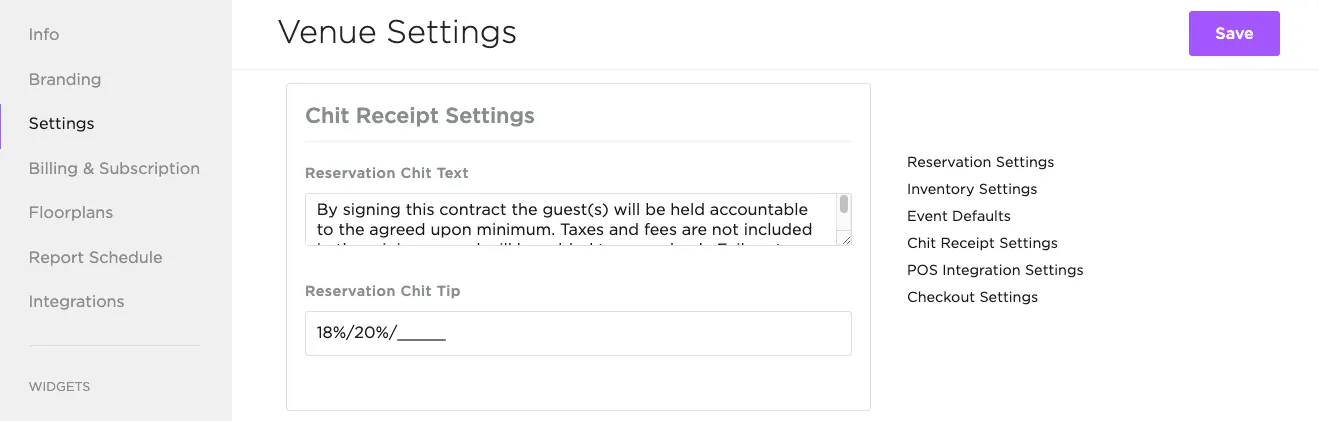1319x421 pixels.
Task: Jump to Reservation Settings section
Action: (980, 162)
